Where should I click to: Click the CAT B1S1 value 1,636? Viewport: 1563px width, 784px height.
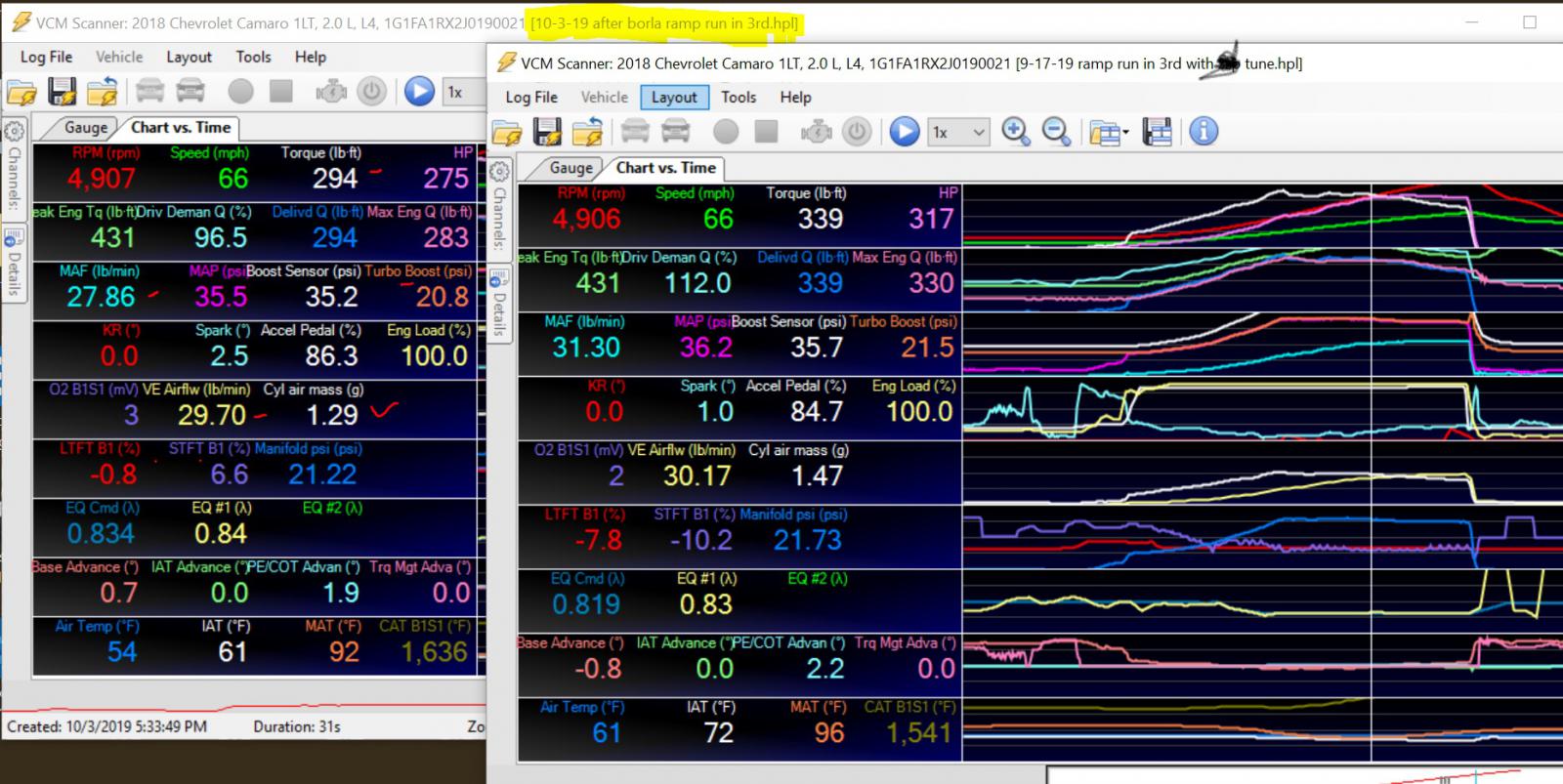435,652
